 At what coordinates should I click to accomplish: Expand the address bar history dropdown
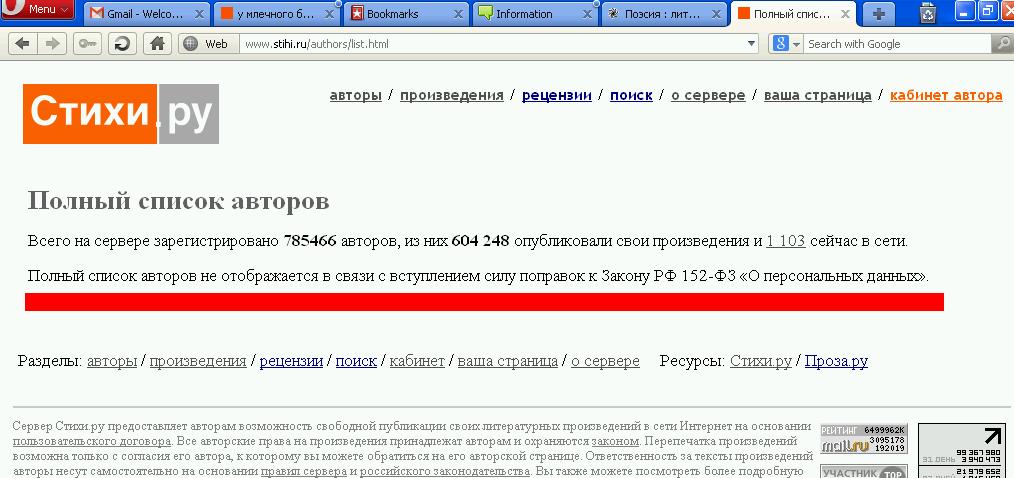pos(751,44)
